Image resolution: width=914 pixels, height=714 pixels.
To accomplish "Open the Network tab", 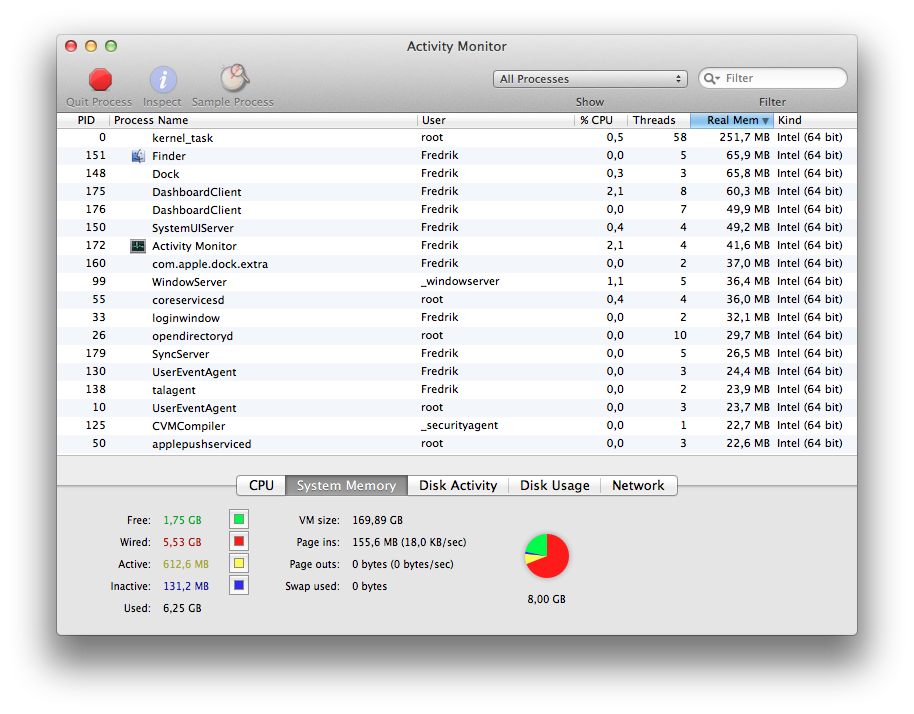I will tap(638, 486).
